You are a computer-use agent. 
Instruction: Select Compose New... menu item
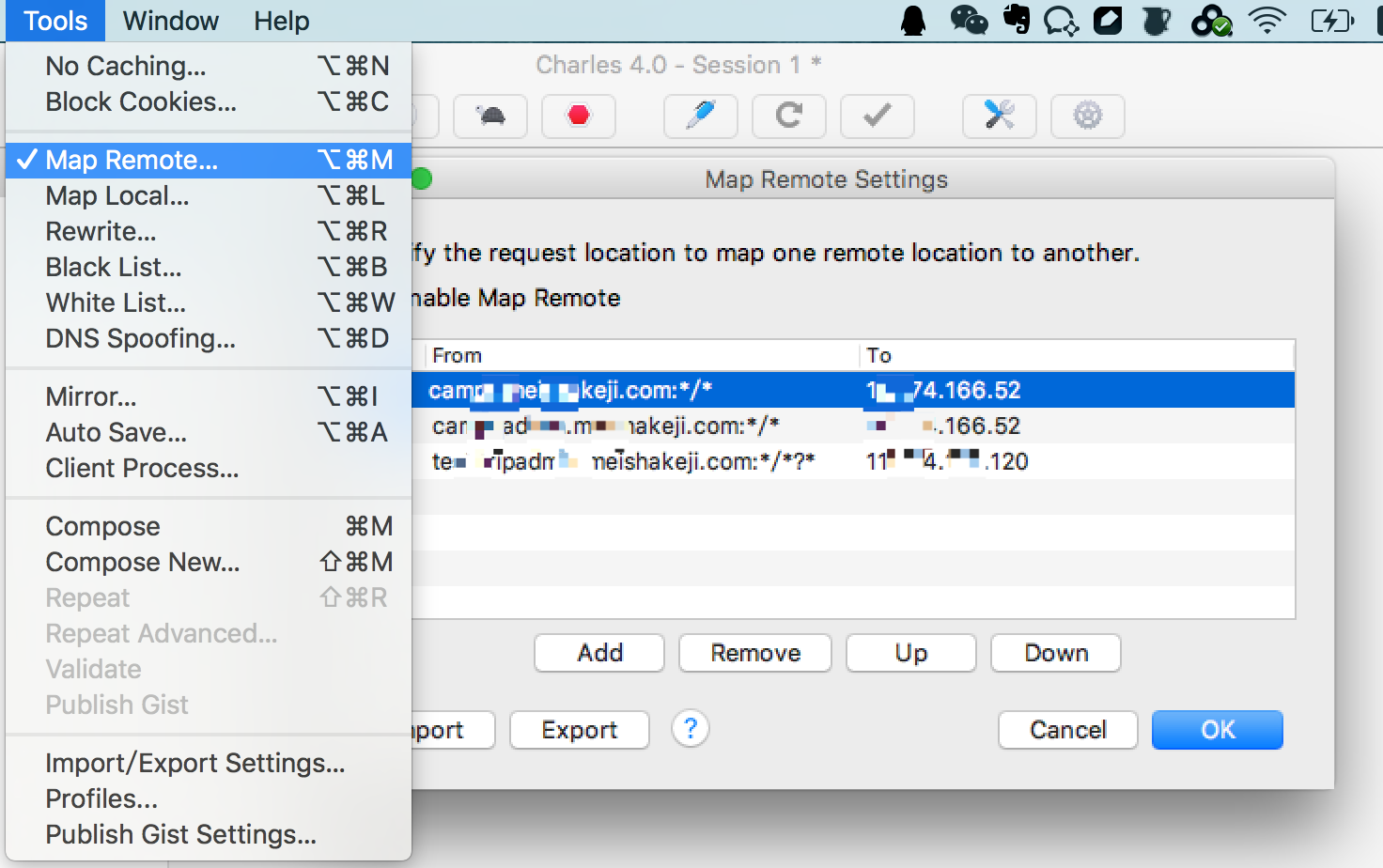click(209, 562)
